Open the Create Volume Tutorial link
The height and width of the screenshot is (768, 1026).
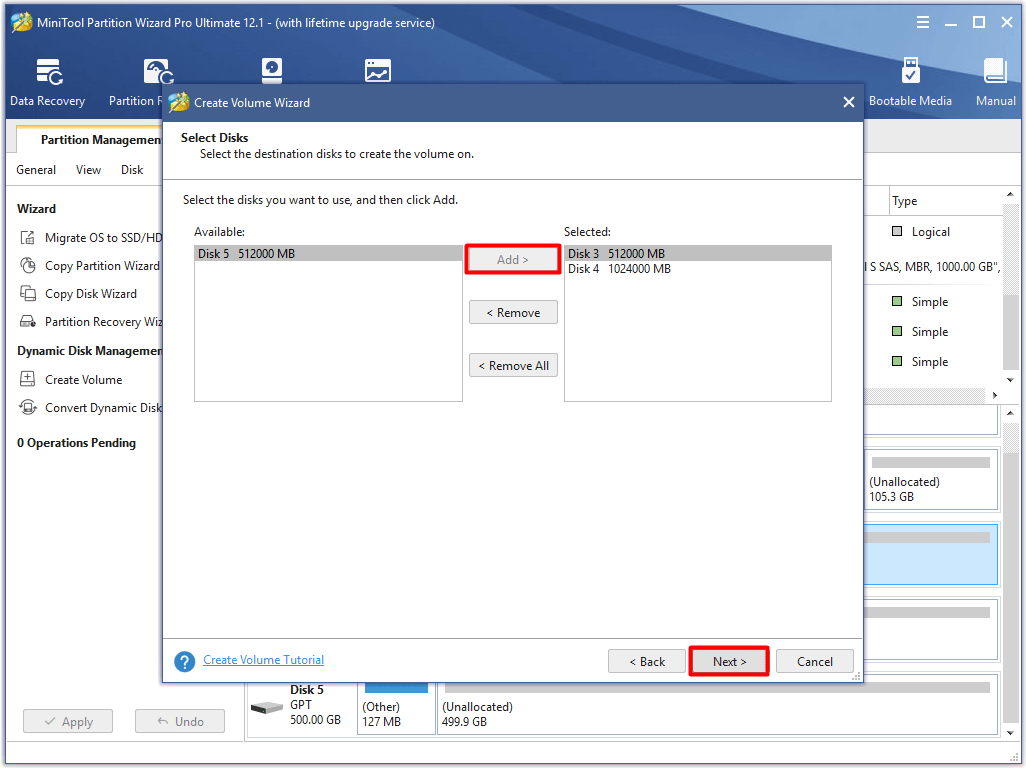(263, 660)
